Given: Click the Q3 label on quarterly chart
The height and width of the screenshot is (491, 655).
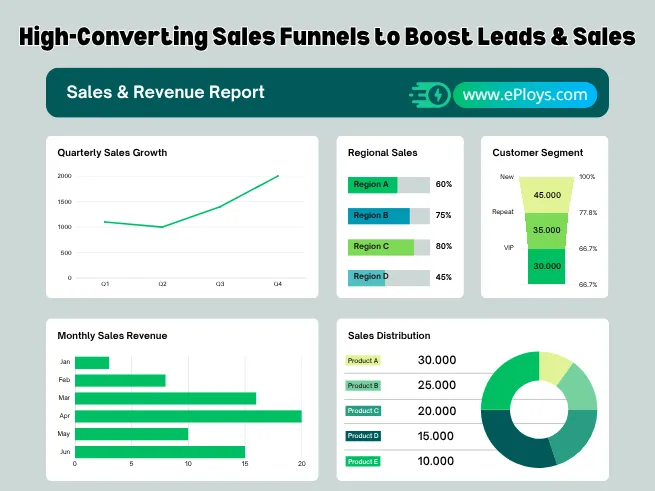Looking at the screenshot, I should (220, 284).
